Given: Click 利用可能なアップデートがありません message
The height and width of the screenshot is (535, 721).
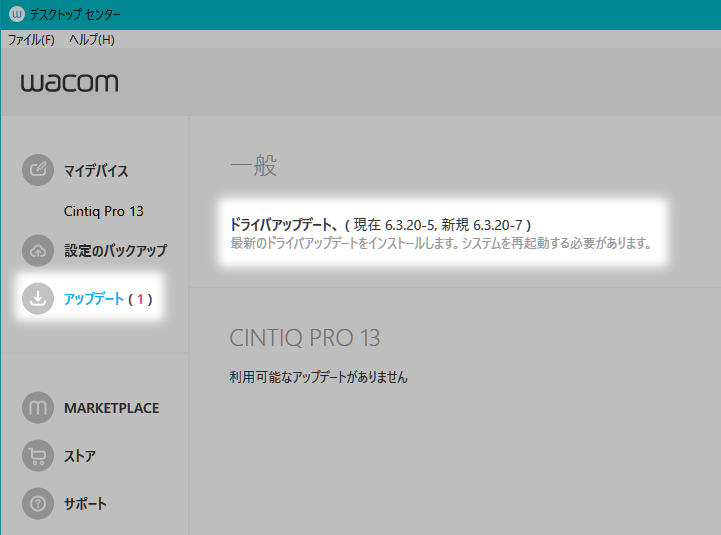Looking at the screenshot, I should coord(319,377).
